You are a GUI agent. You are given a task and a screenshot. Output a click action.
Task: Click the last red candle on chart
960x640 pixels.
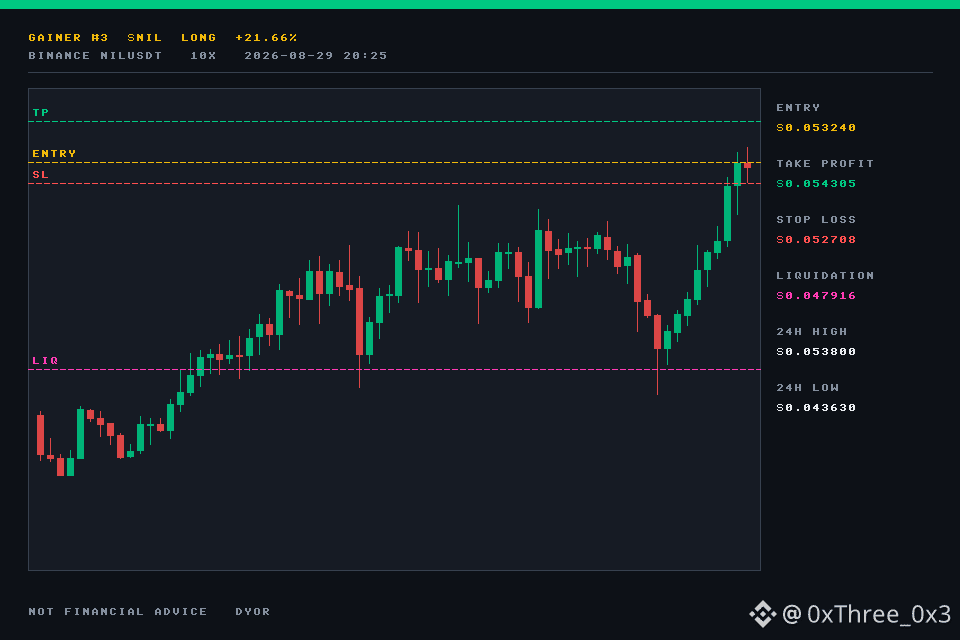[x=747, y=165]
